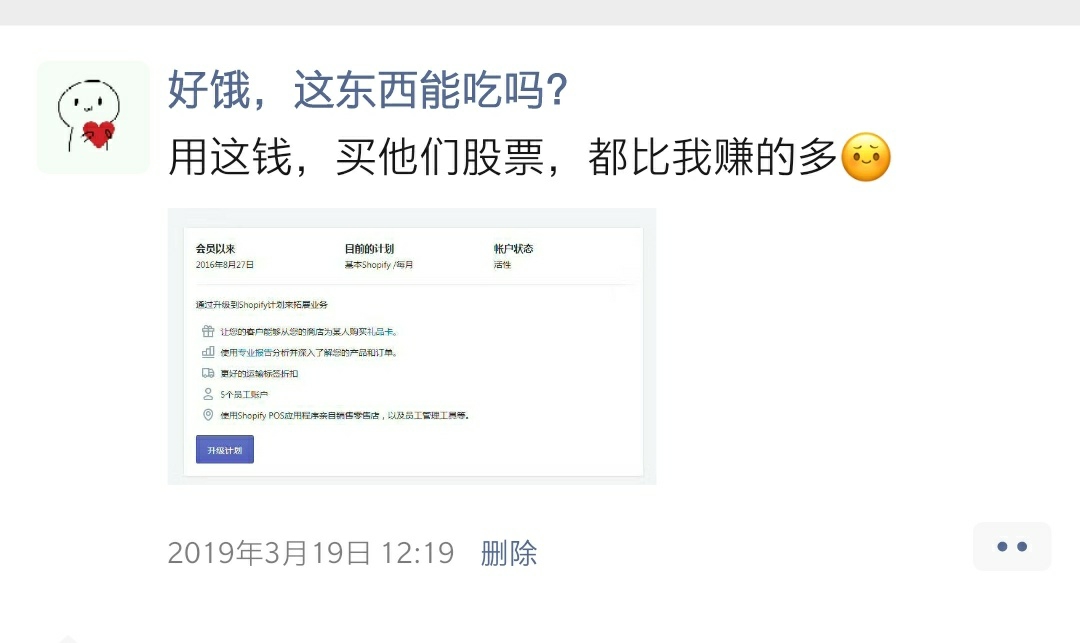Image resolution: width=1080 pixels, height=643 pixels.
Task: Click the gift card icon in the screenshot
Action: click(x=207, y=331)
